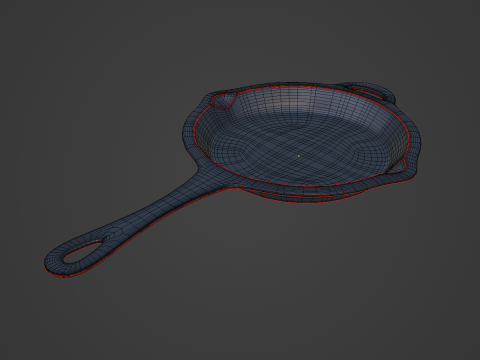This screenshot has height=360, width=480.
Task: Click the orange origin point of the pan
Action: pos(299,156)
